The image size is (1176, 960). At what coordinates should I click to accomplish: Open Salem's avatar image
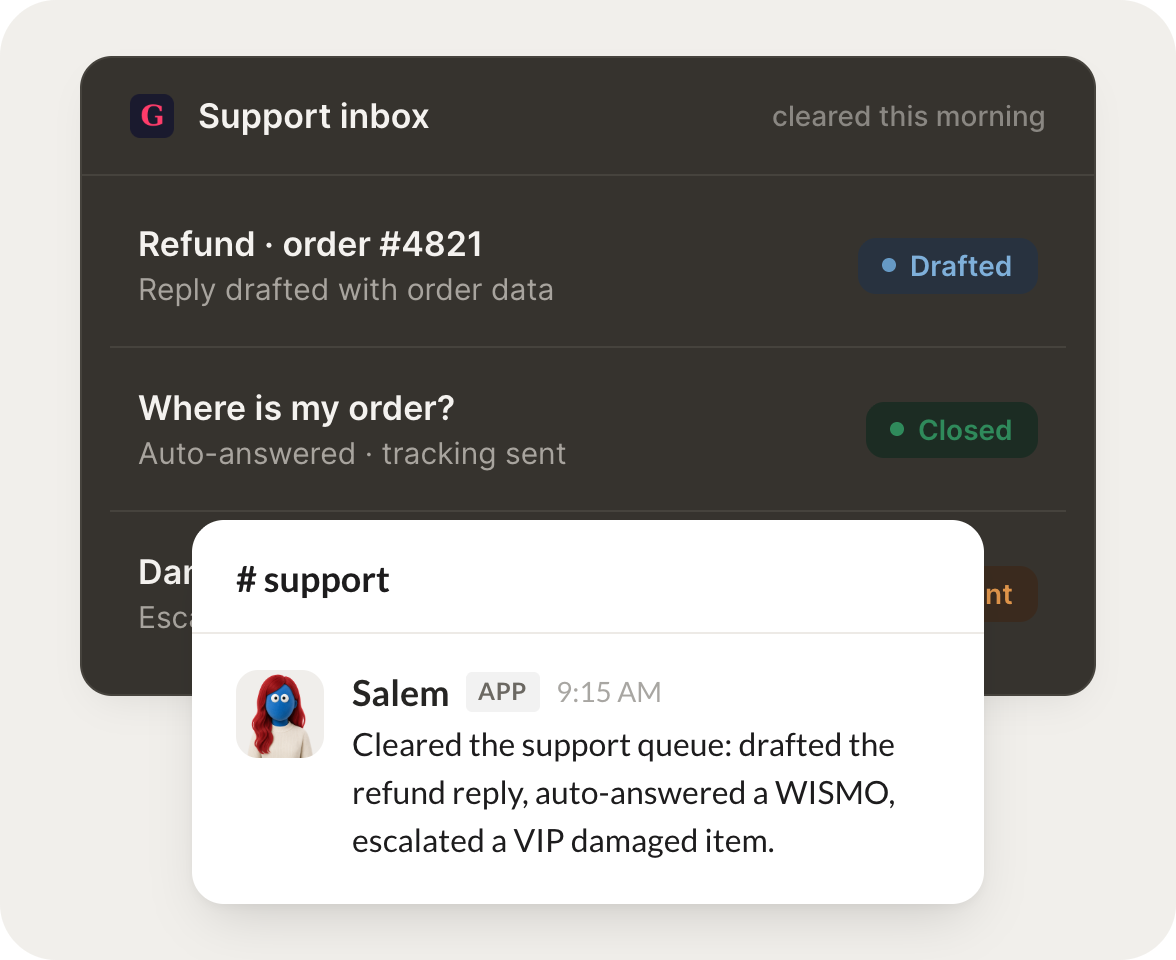click(x=280, y=714)
